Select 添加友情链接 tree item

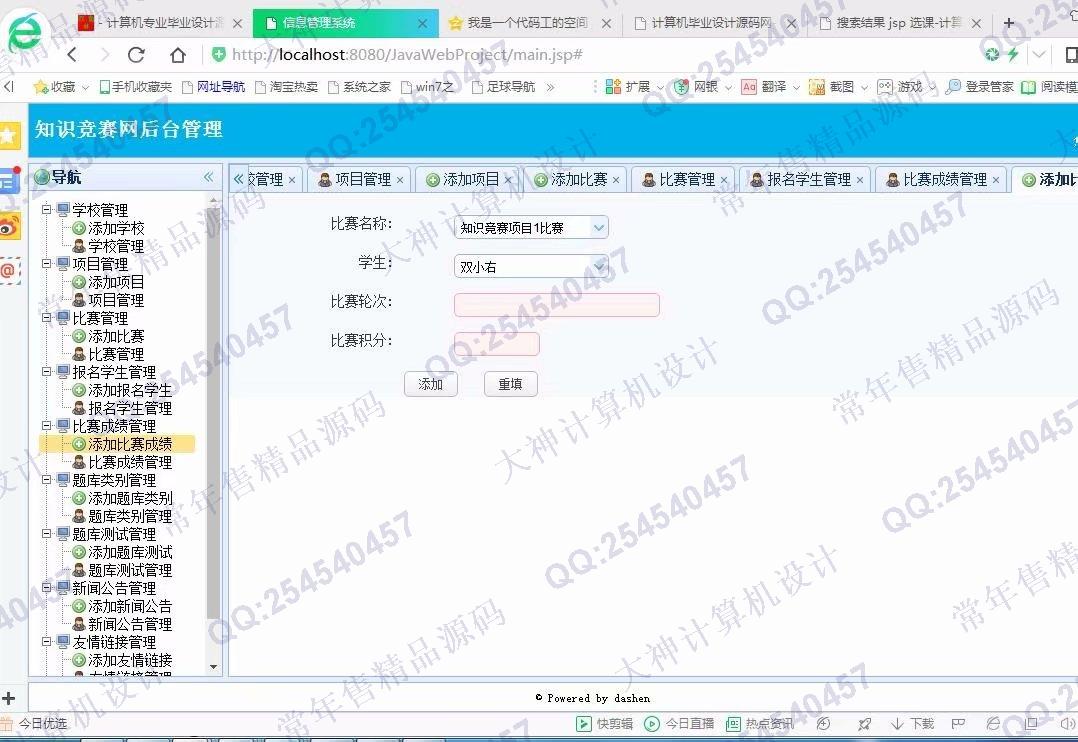point(129,660)
